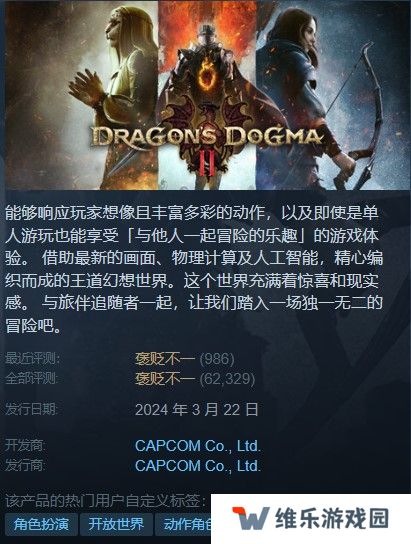Select the 开放世界 tag
This screenshot has height=544, width=411.
pos(116,524)
